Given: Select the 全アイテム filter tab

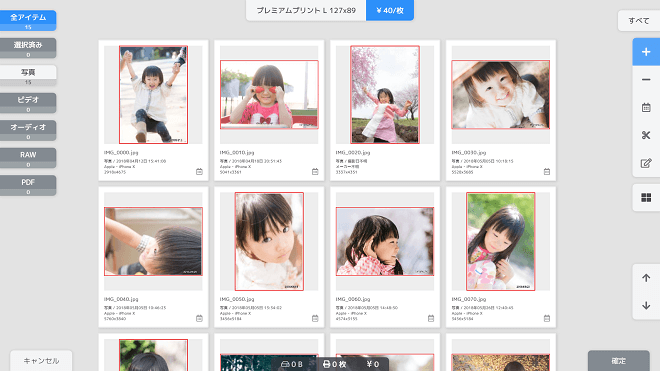Looking at the screenshot, I should pyautogui.click(x=28, y=21).
